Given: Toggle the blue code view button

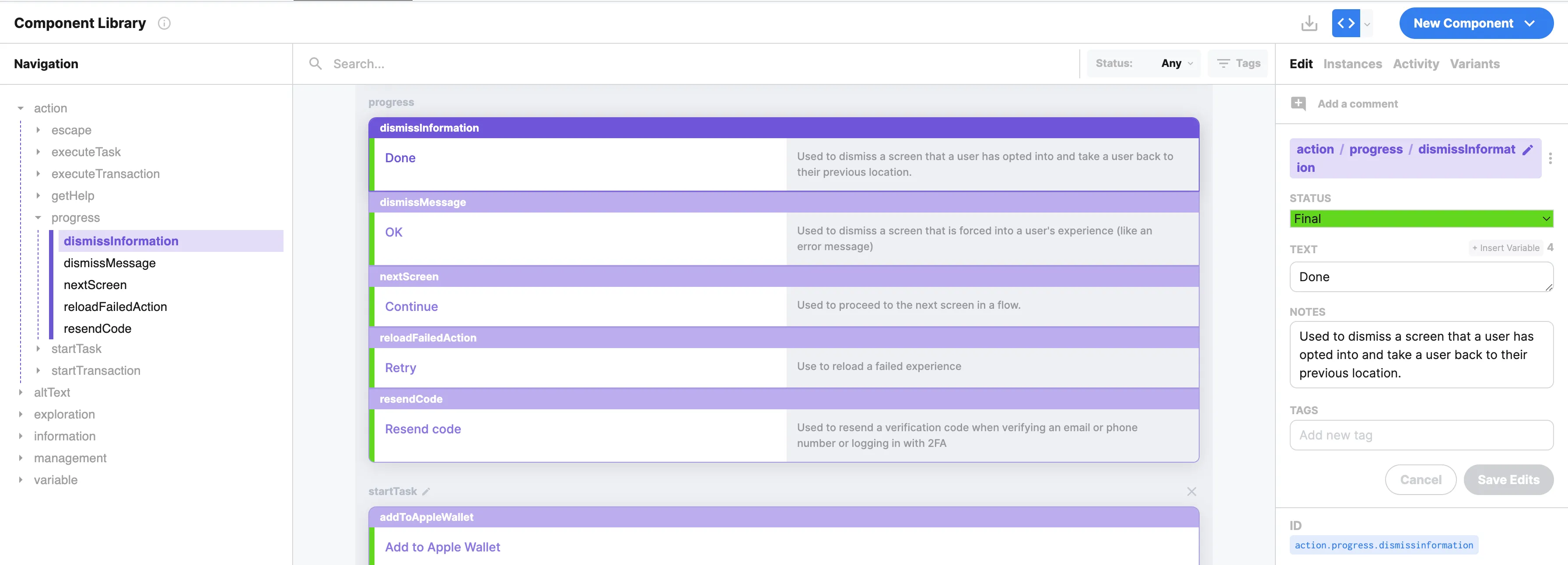Looking at the screenshot, I should [1346, 24].
